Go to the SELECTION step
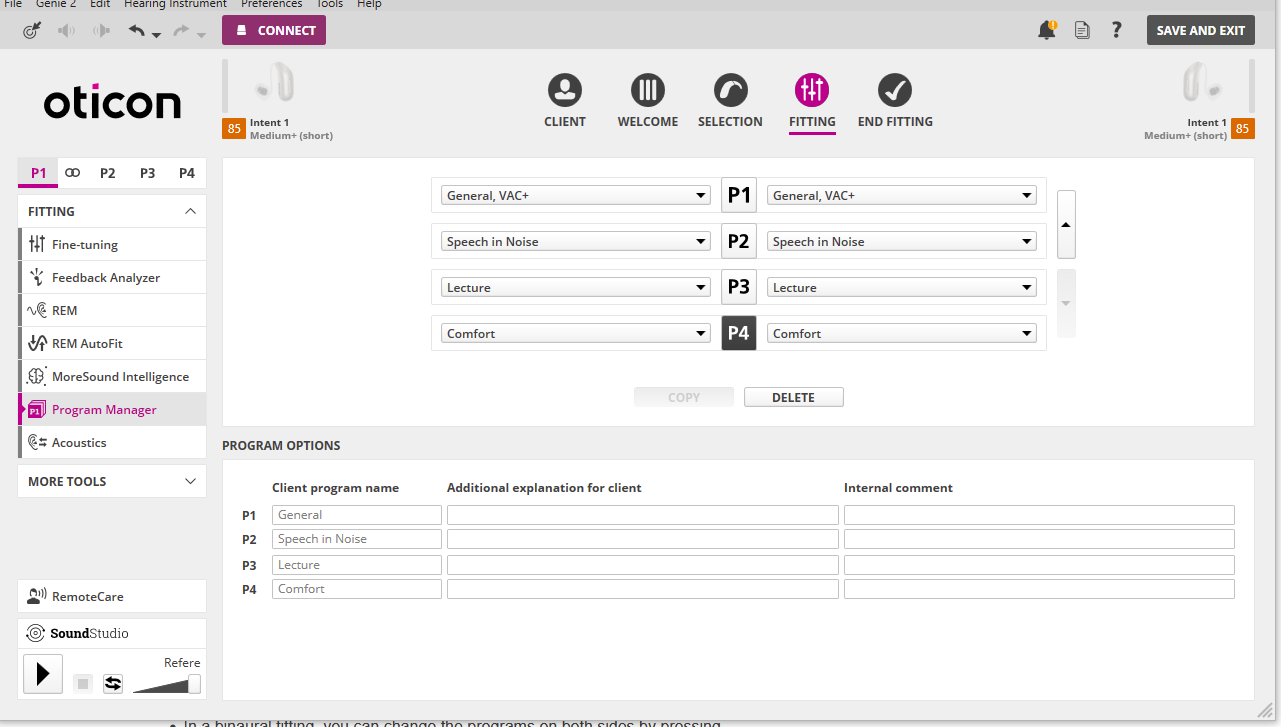Screen dimensions: 1281x727 click(x=730, y=101)
